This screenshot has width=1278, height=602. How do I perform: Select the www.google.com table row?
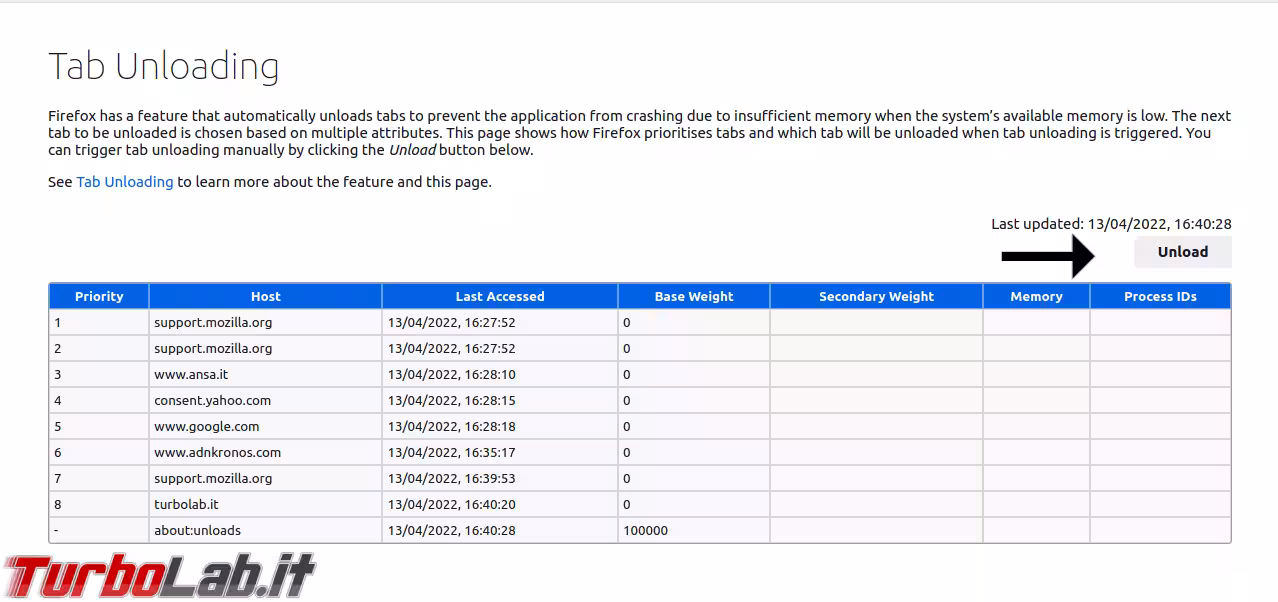[x=265, y=426]
